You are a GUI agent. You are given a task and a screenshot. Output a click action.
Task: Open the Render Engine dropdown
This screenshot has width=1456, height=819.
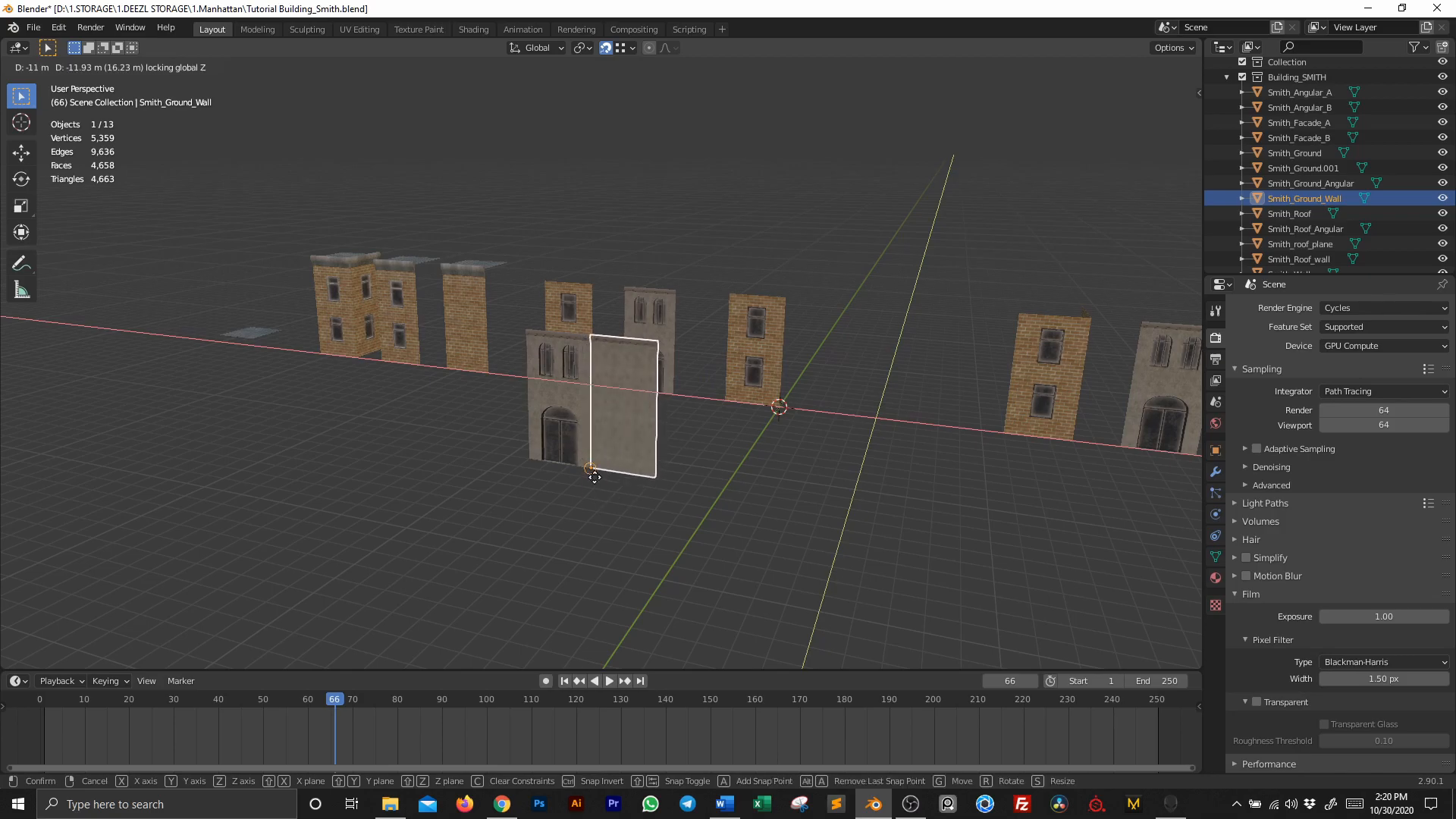coord(1385,308)
